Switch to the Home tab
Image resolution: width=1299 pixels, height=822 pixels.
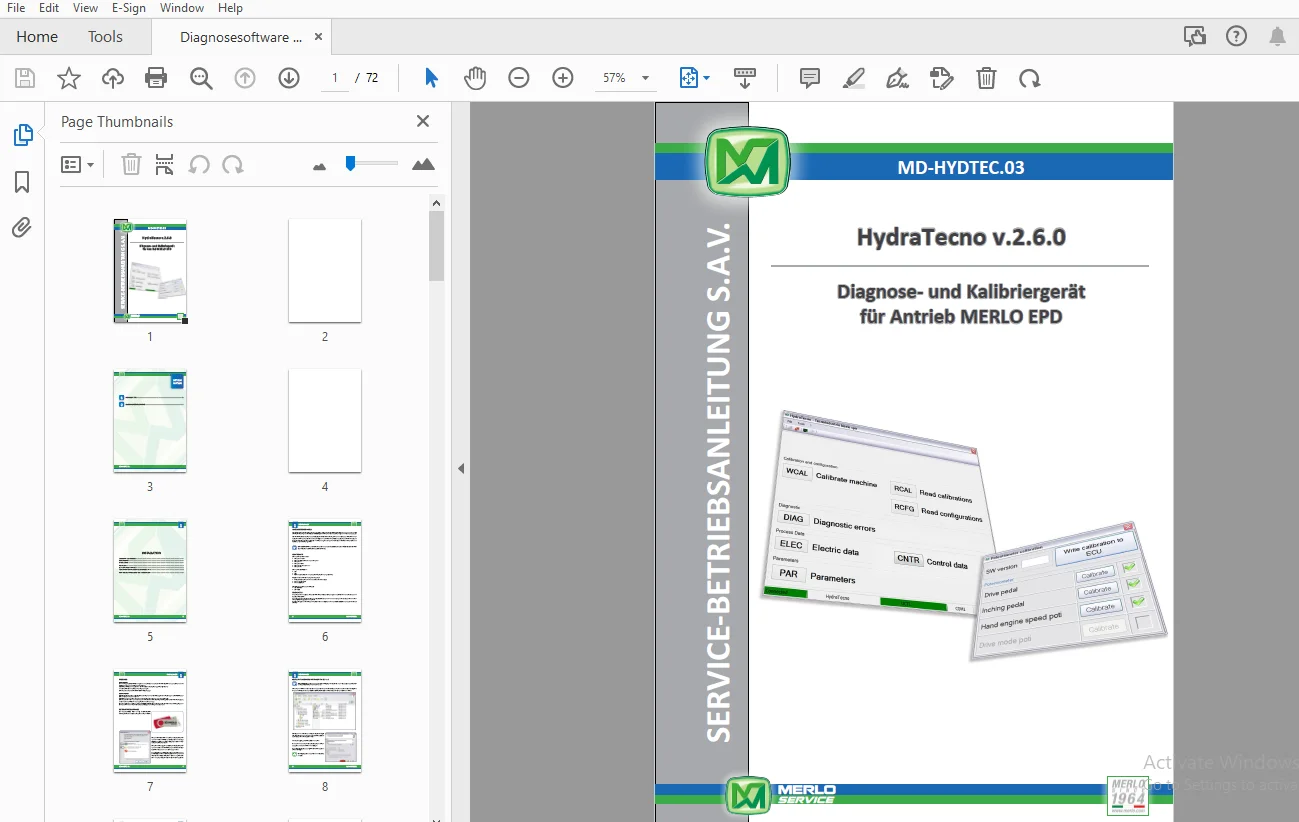[37, 37]
